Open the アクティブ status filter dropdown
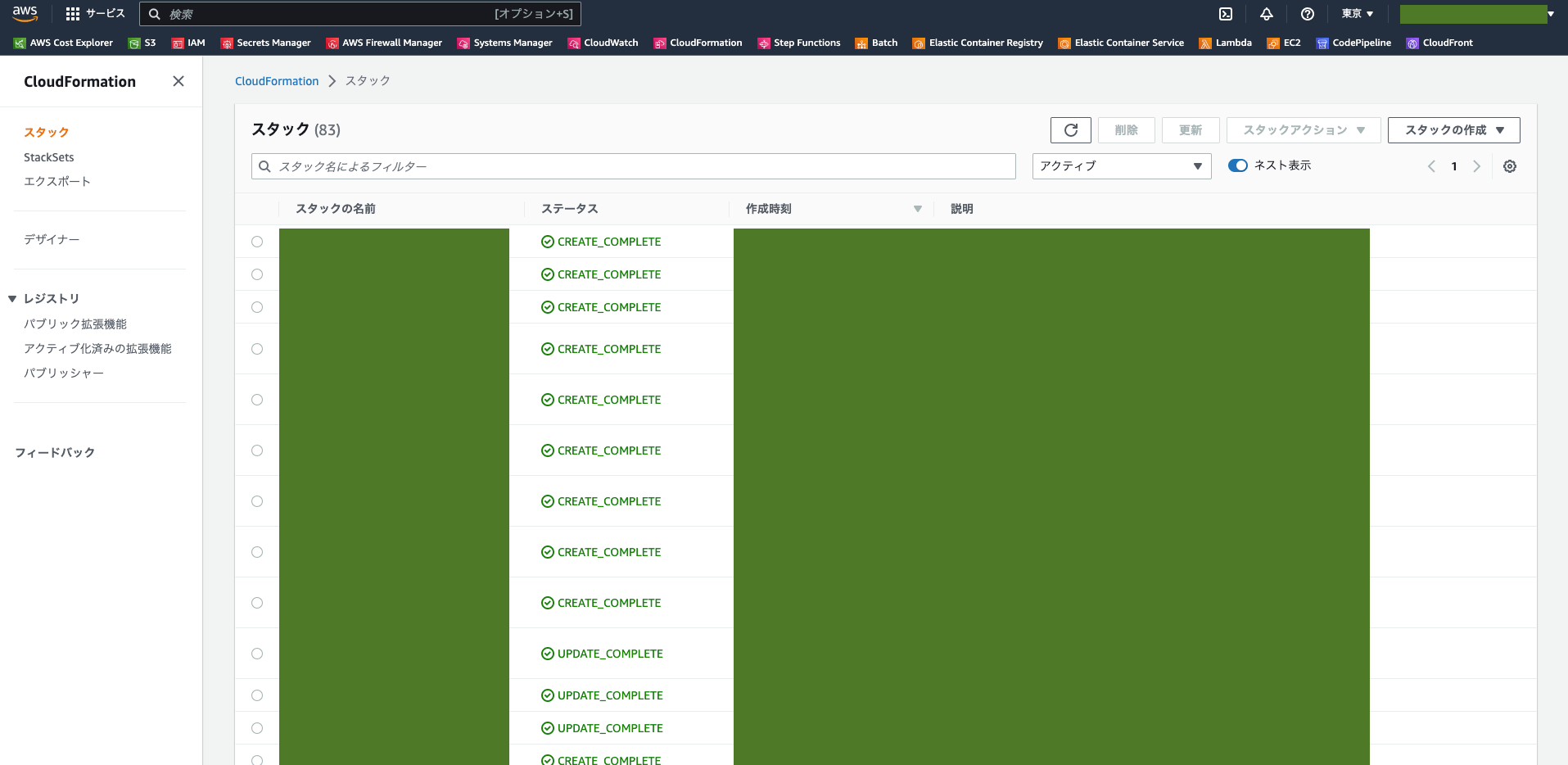The height and width of the screenshot is (765, 1568). click(1121, 166)
